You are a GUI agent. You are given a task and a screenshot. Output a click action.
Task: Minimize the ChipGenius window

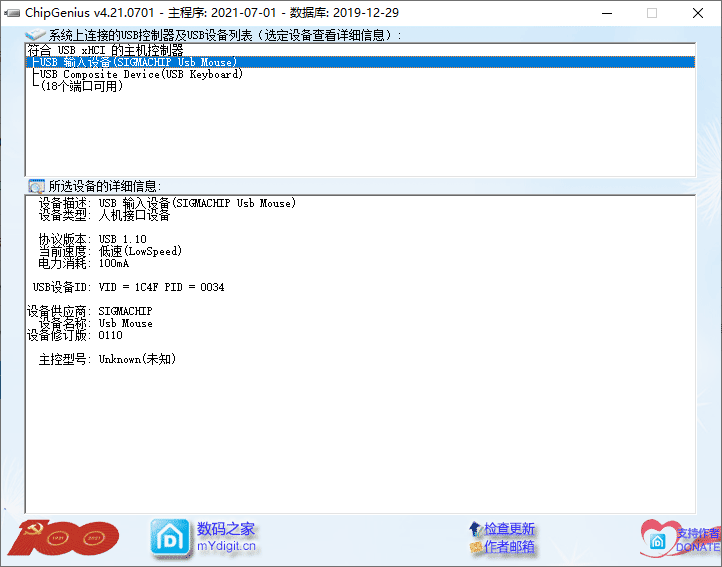[x=607, y=13]
